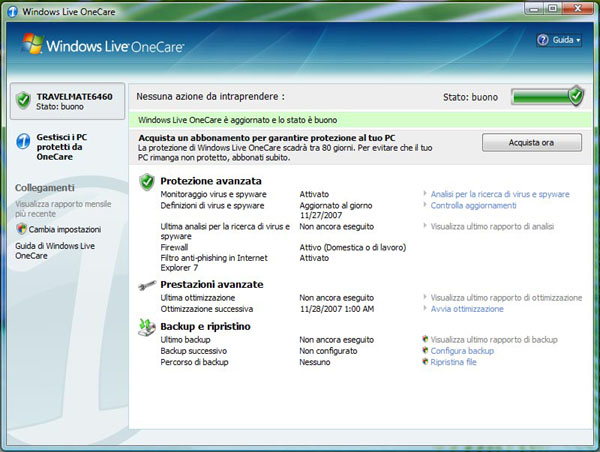Click the blue OneCare circle icon in sidebar
Screen dimensions: 600x452
pyautogui.click(x=23, y=141)
